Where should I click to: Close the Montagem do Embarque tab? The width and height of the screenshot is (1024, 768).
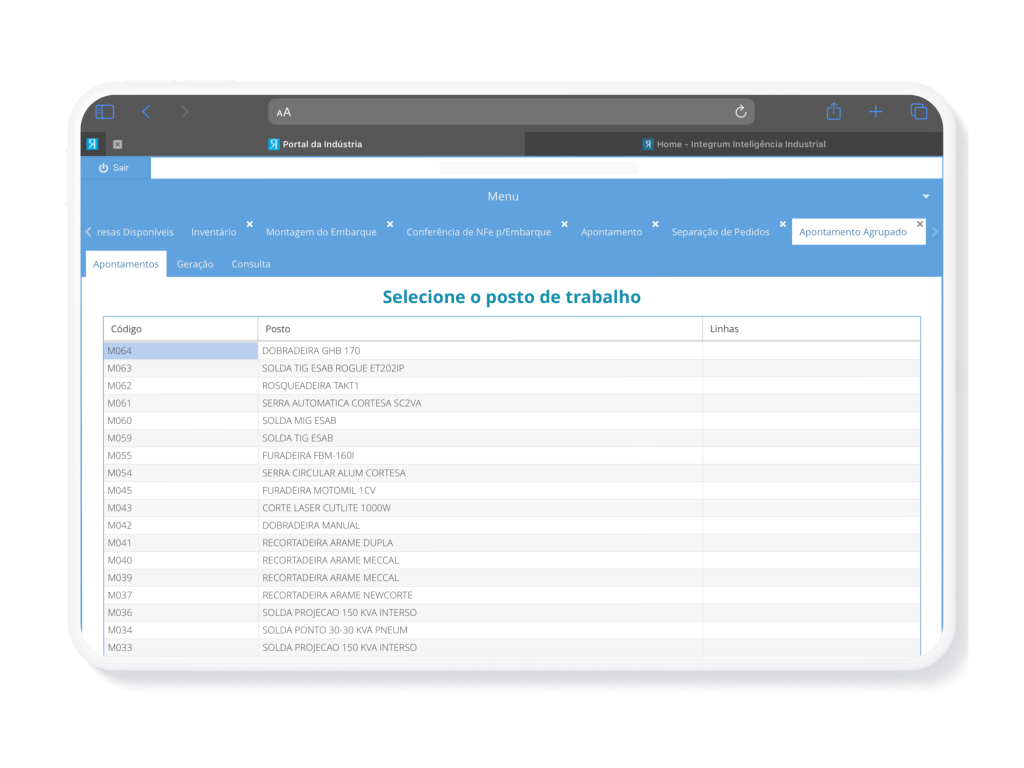click(x=390, y=224)
